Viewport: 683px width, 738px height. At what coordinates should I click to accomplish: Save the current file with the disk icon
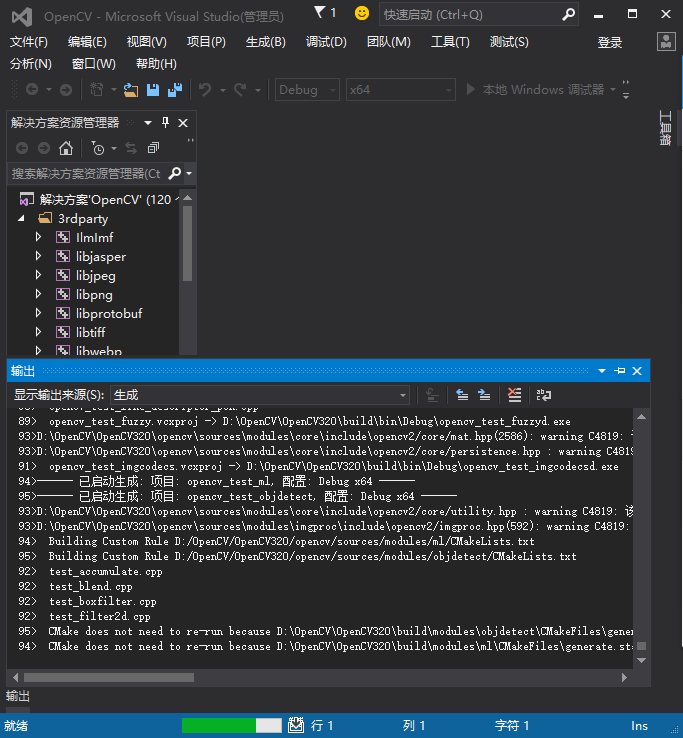153,89
